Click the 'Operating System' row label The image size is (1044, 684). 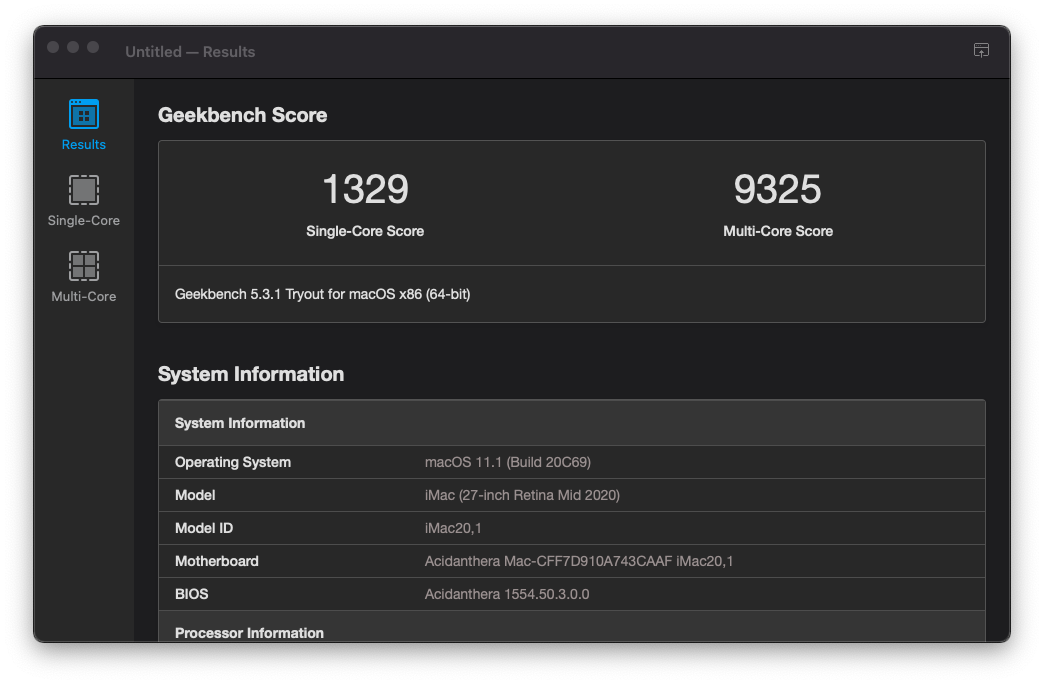(233, 462)
